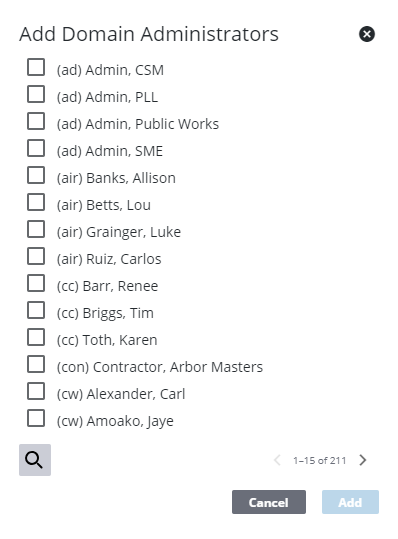Check (cw) Alexander, Carl checkbox
This screenshot has width=398, height=539.
(36, 391)
